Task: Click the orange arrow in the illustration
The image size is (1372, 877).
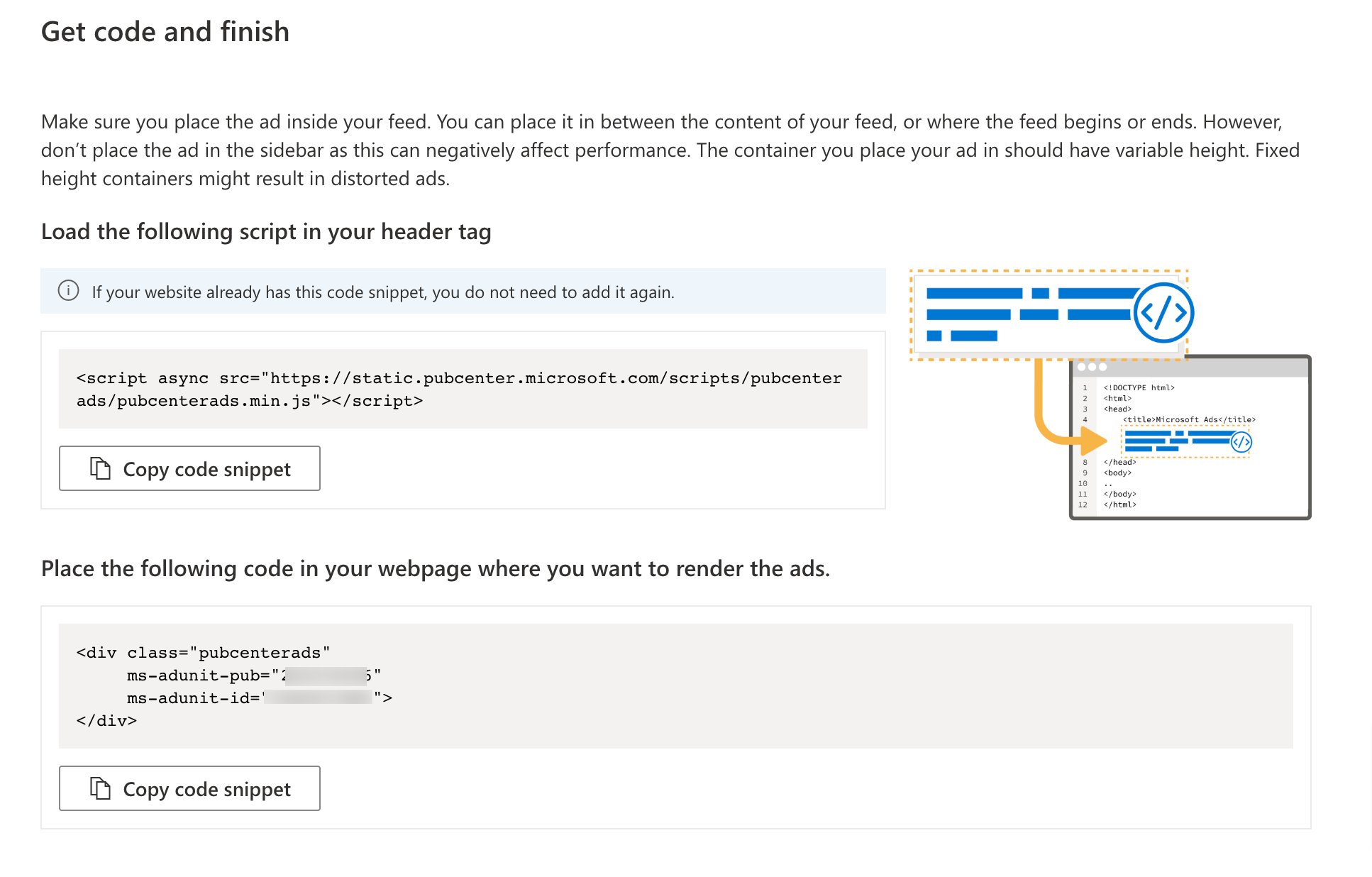Action: click(1064, 424)
